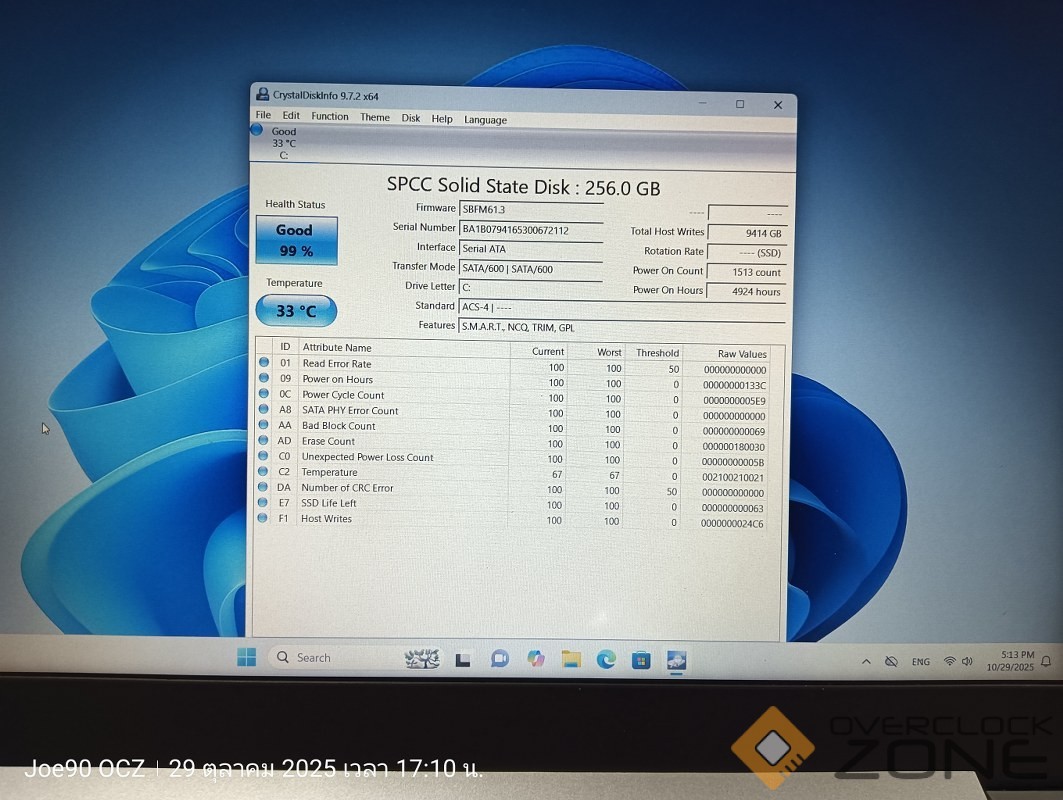Open the File menu
Viewport: 1063px width, 800px height.
pos(263,116)
